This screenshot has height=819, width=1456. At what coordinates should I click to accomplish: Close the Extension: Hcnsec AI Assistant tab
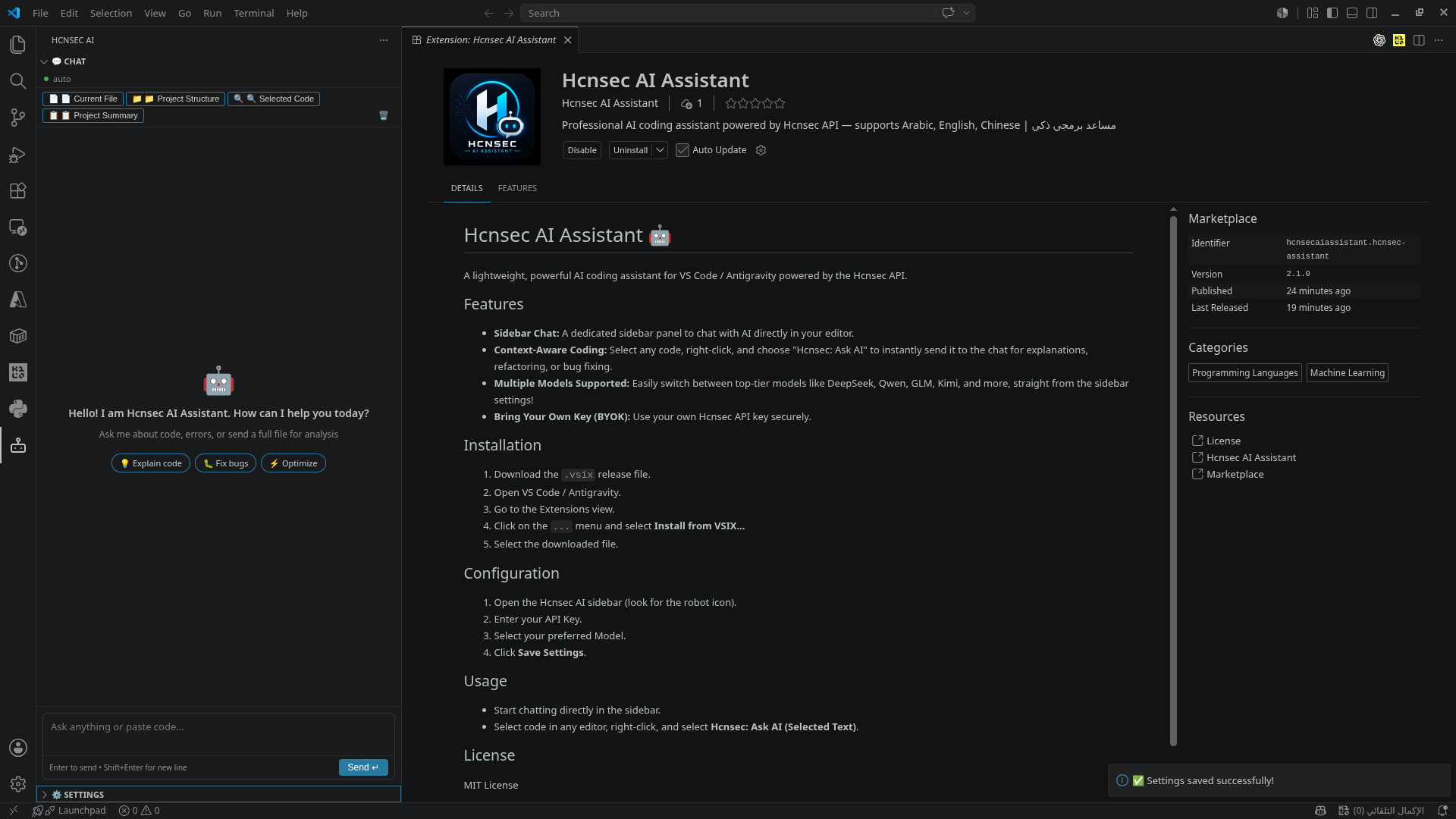[x=568, y=40]
